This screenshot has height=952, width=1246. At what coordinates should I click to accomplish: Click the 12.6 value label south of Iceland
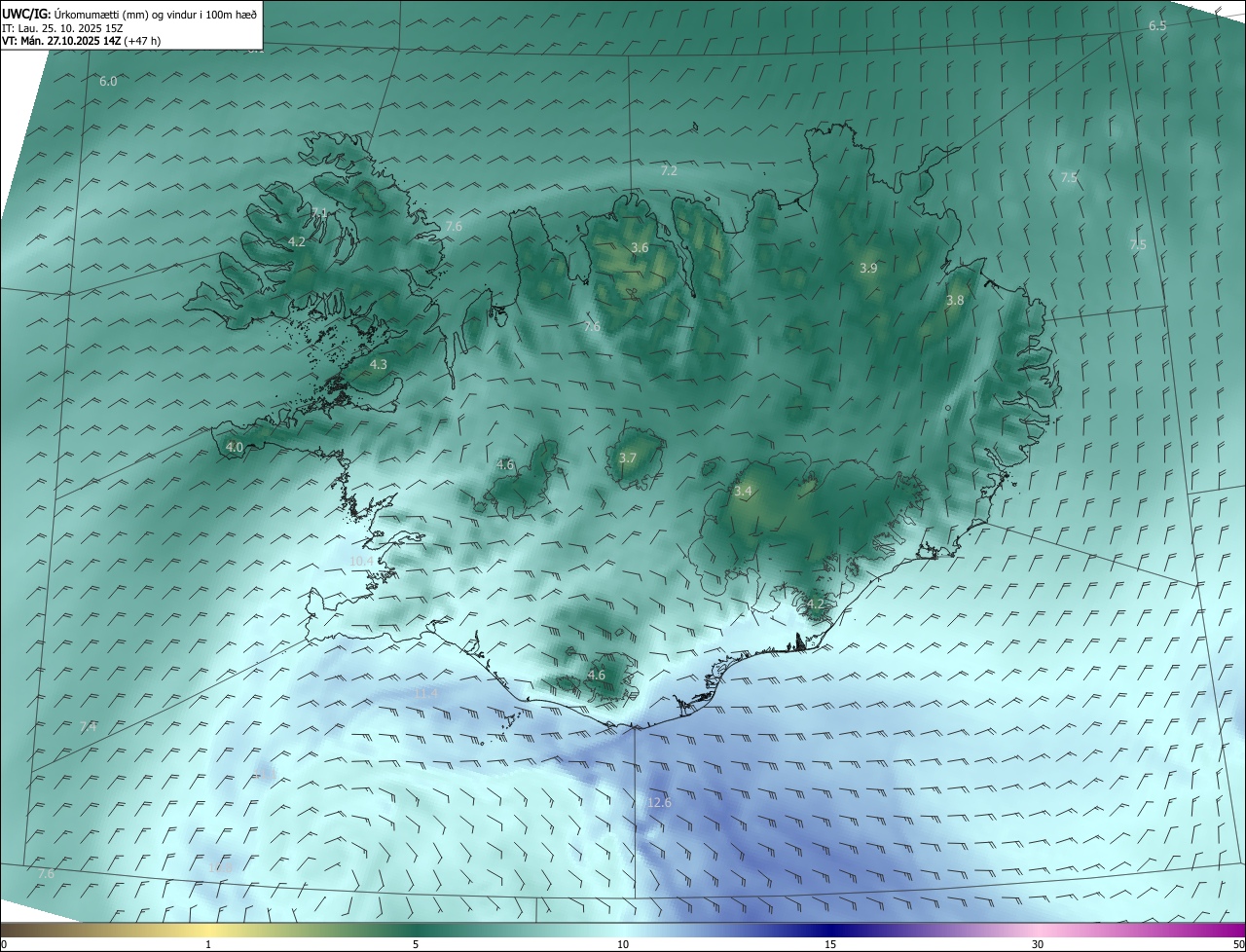(x=659, y=803)
